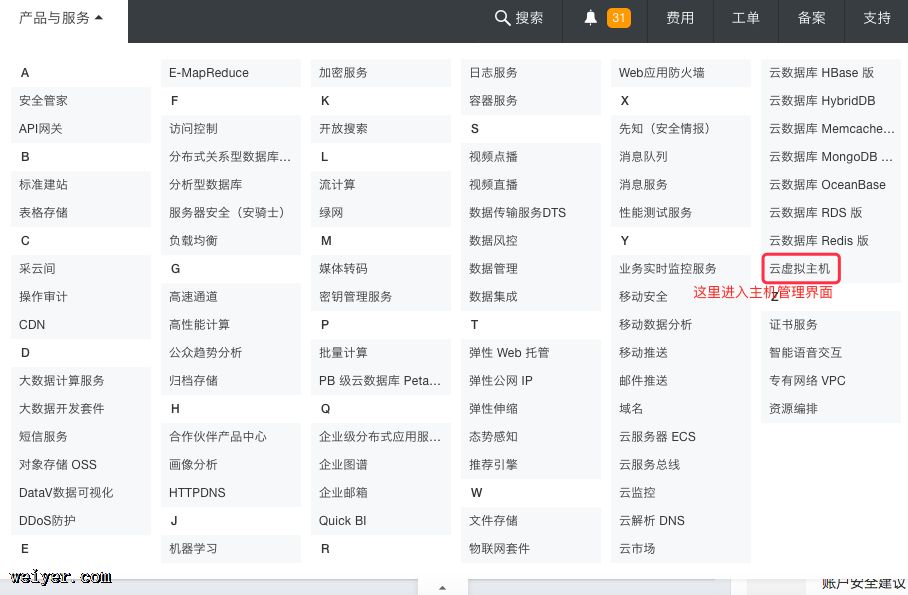Open 企业邮箱 service

[343, 493]
